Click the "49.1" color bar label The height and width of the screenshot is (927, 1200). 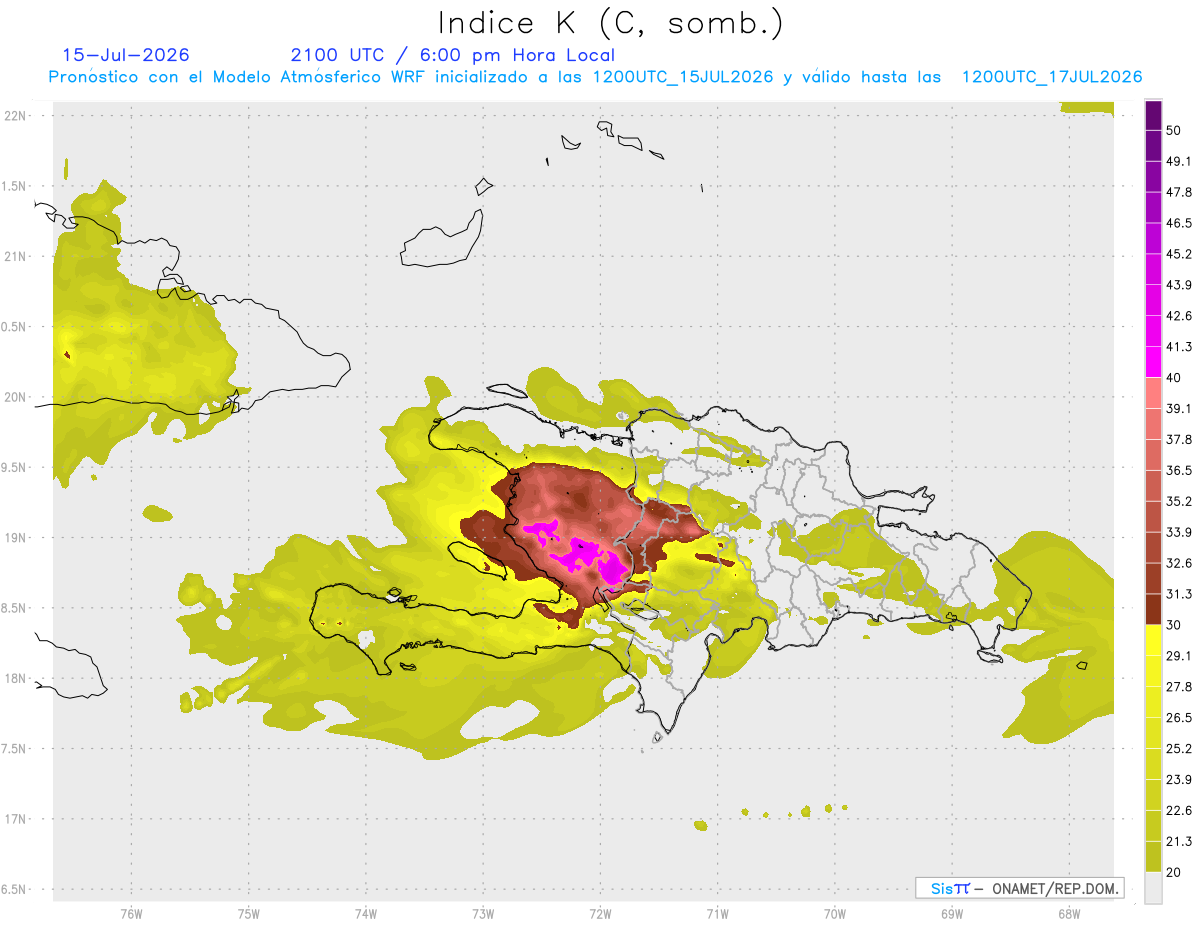click(1179, 161)
